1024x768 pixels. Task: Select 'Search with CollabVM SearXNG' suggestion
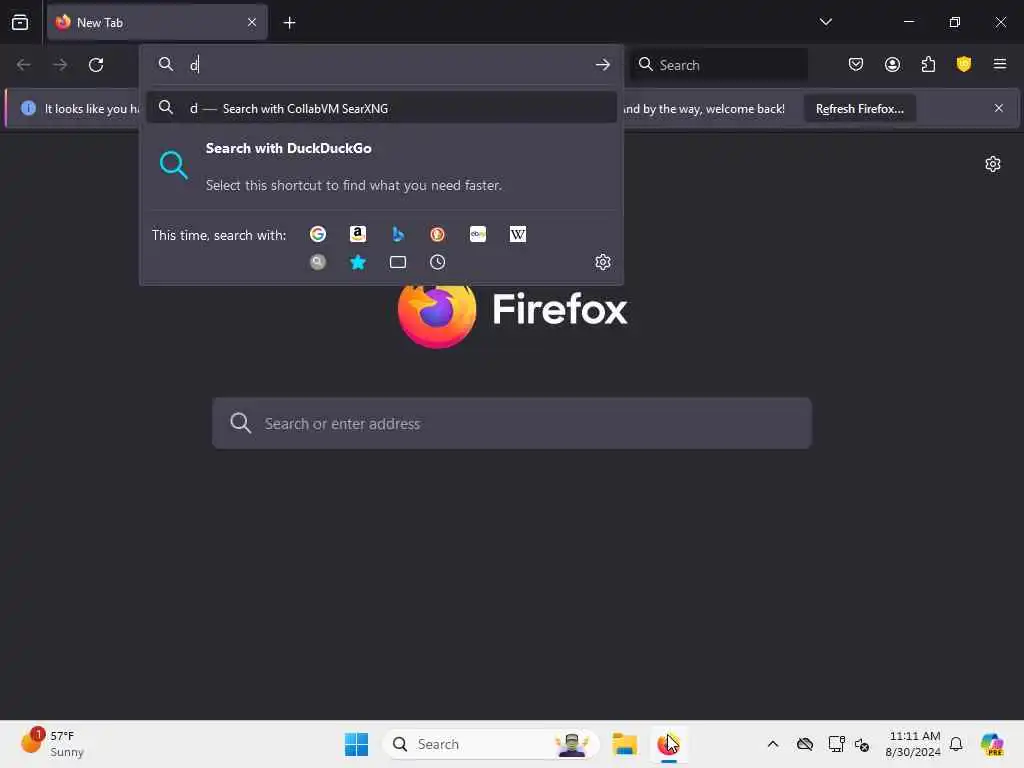(381, 108)
